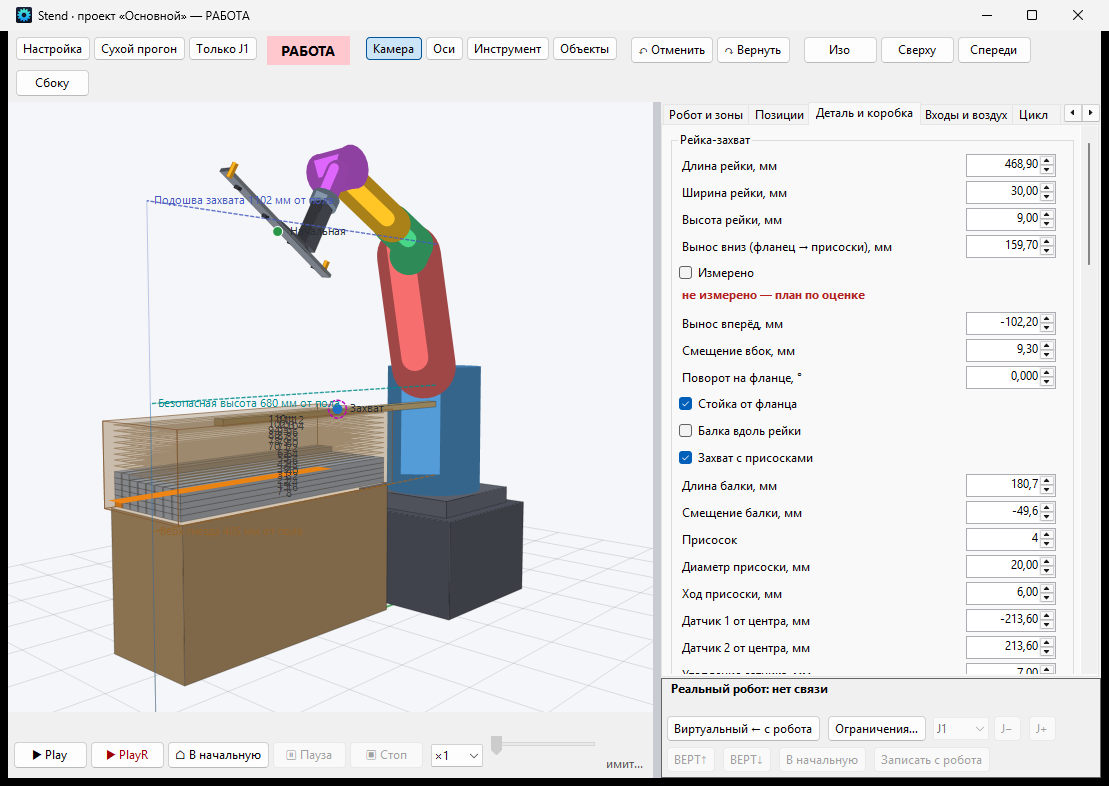Select the Деталь и коробка tab

pos(864,113)
